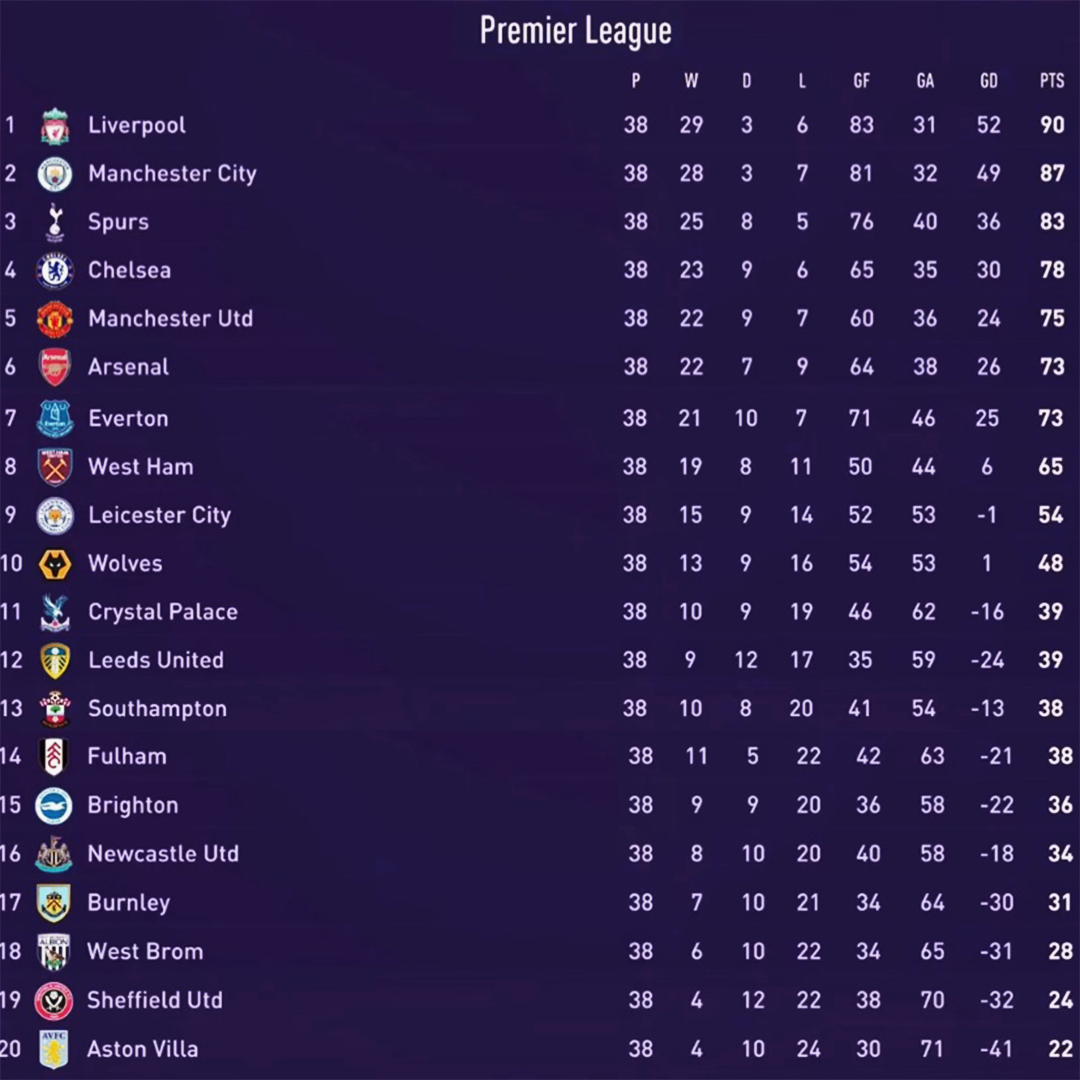This screenshot has width=1080, height=1080.
Task: Select the West Ham hammers badge
Action: pyautogui.click(x=54, y=467)
